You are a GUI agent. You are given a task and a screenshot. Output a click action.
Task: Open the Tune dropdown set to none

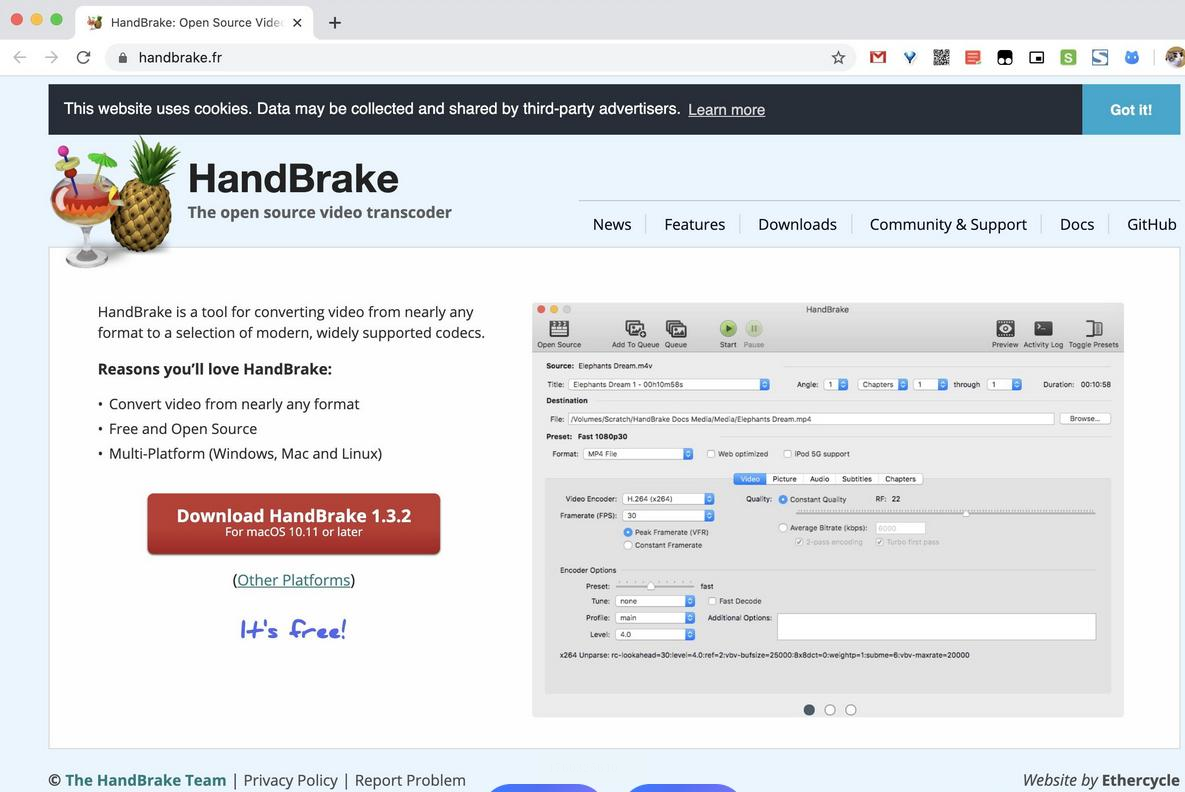[654, 601]
